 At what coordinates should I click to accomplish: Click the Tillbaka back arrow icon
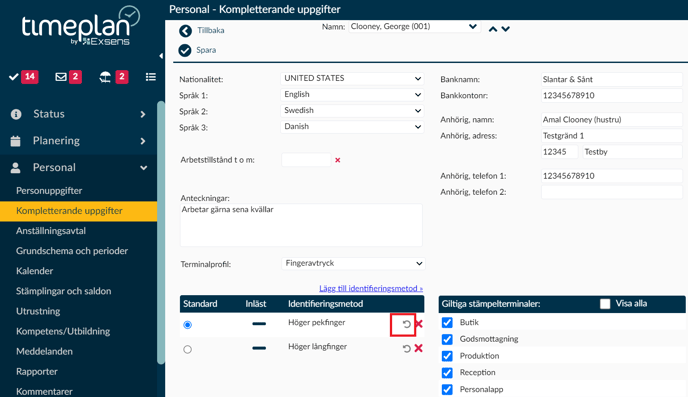(185, 31)
